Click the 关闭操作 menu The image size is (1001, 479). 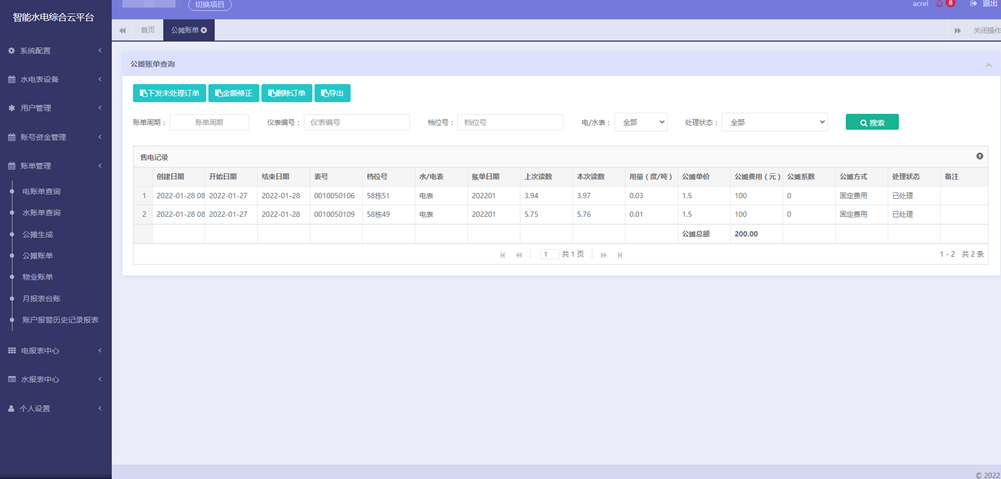coord(986,31)
